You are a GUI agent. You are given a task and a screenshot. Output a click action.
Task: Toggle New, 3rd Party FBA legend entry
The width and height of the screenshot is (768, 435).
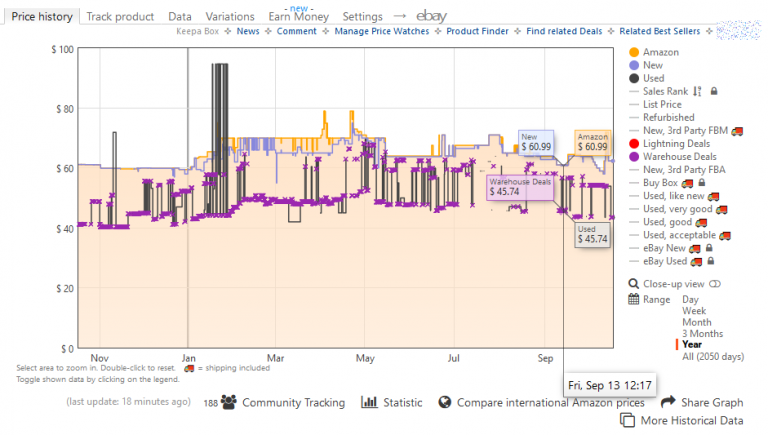point(684,169)
